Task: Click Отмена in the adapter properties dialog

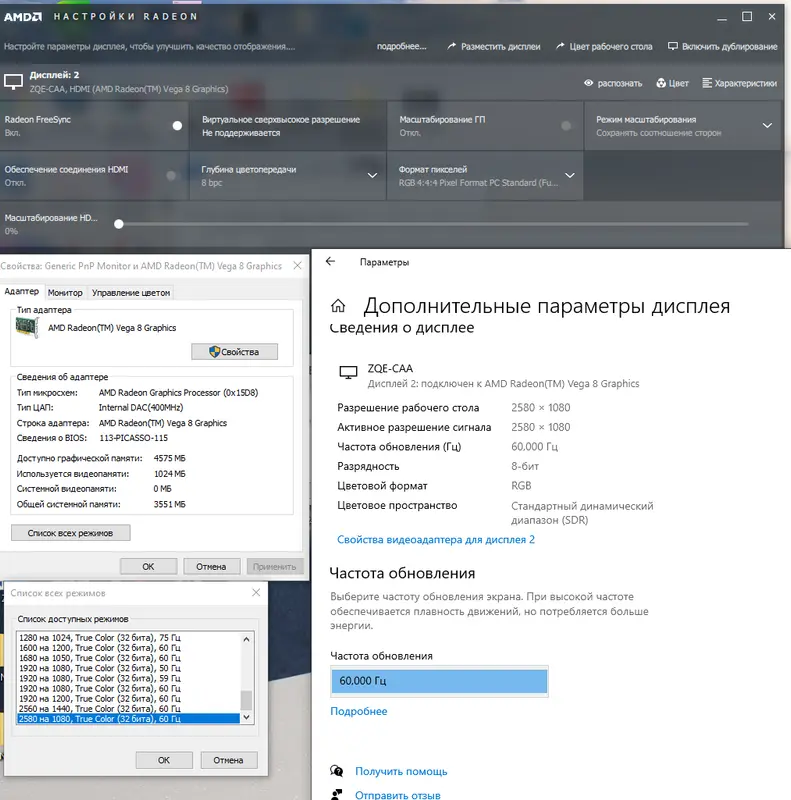Action: [211, 566]
